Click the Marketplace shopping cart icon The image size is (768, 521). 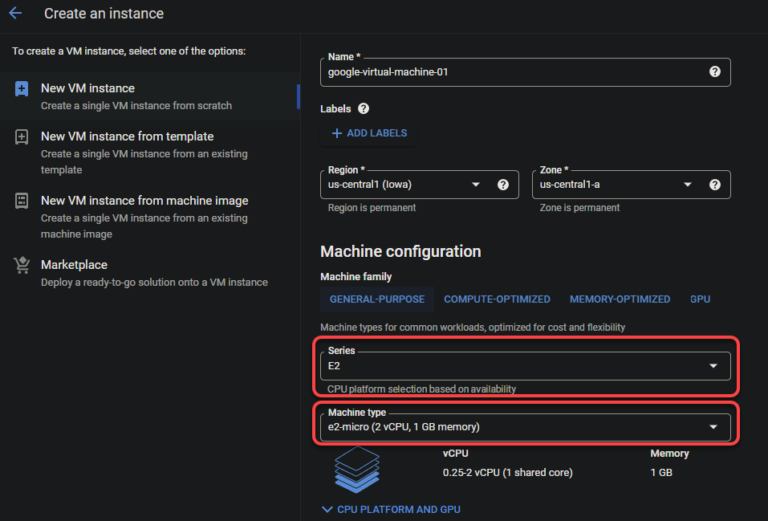tap(22, 265)
